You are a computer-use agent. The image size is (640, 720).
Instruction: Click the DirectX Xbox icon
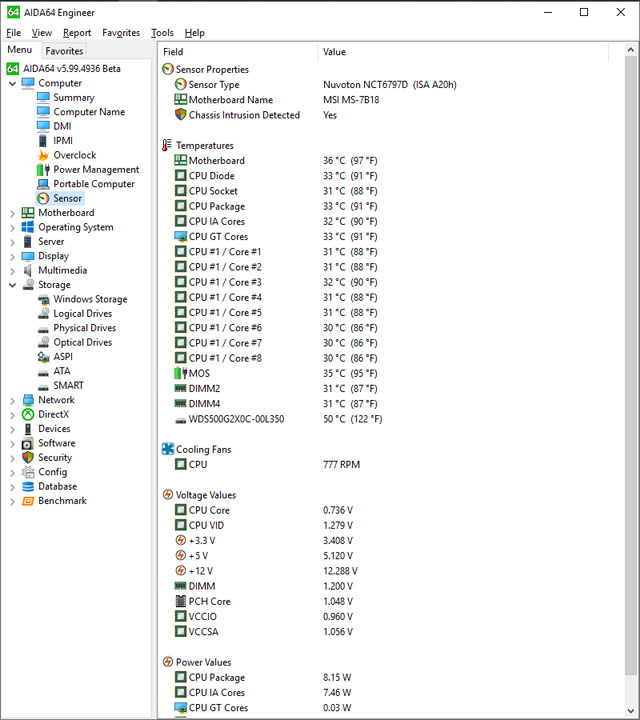click(x=28, y=414)
